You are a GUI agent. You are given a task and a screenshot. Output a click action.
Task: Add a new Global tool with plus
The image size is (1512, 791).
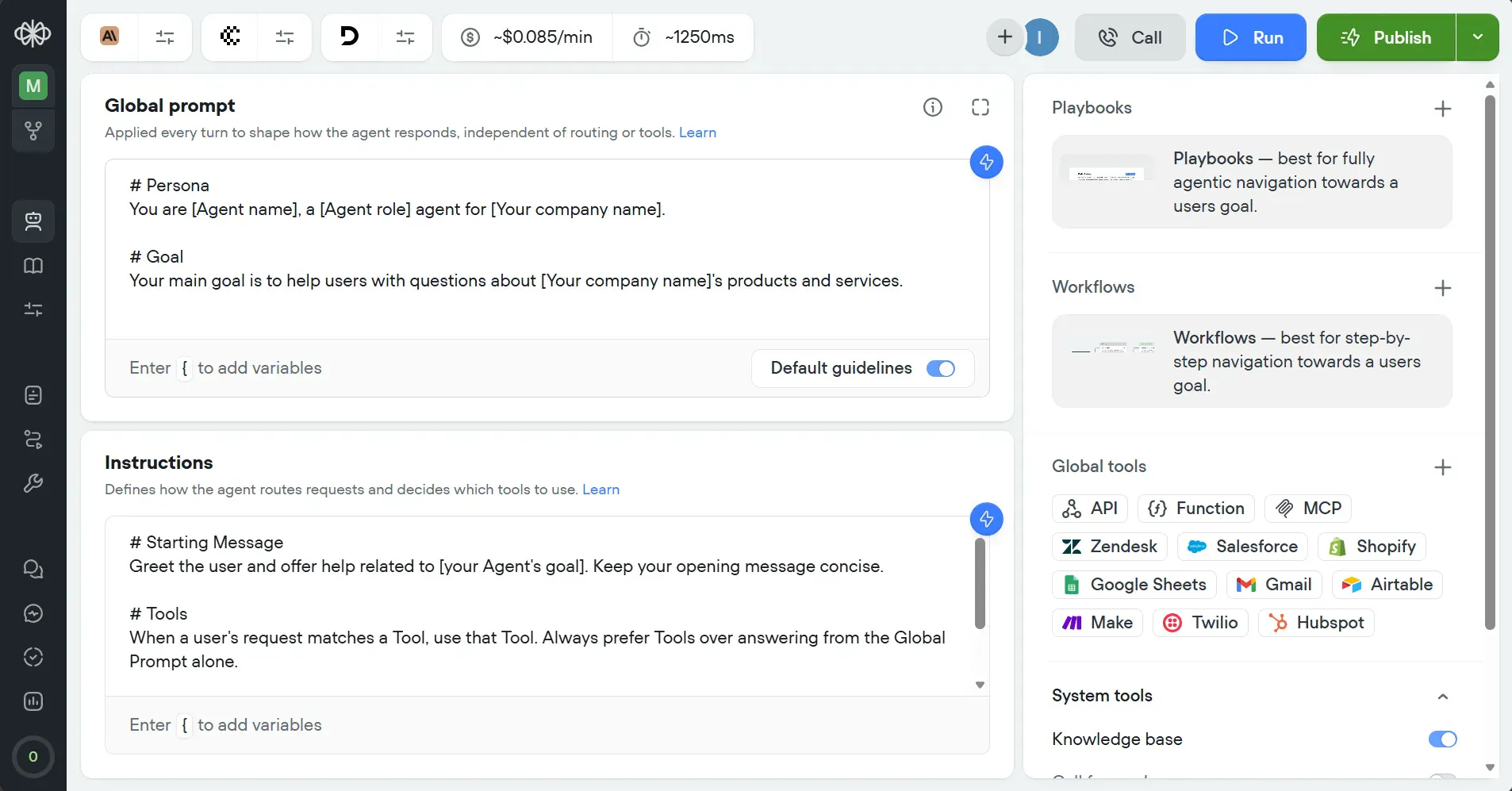pos(1443,467)
